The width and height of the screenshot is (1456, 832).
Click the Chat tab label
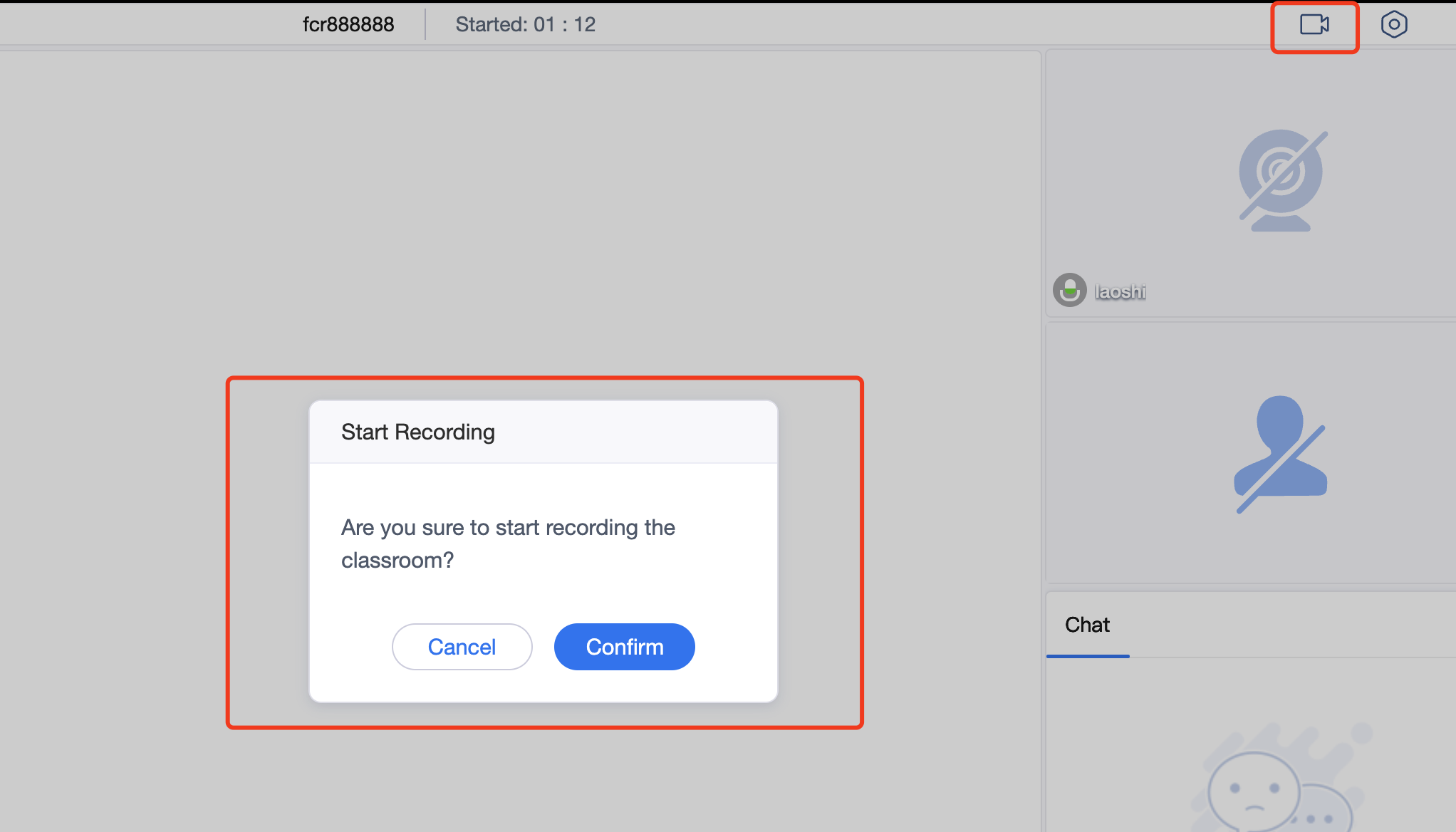pos(1088,623)
